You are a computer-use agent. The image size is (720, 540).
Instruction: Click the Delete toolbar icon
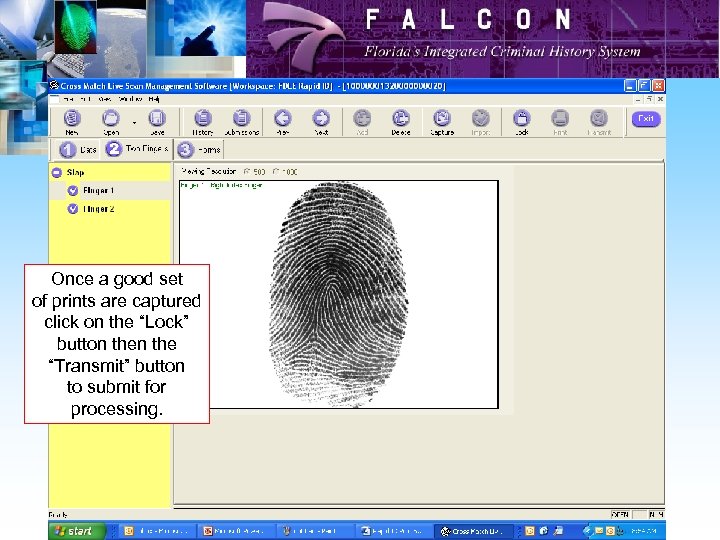pyautogui.click(x=401, y=119)
